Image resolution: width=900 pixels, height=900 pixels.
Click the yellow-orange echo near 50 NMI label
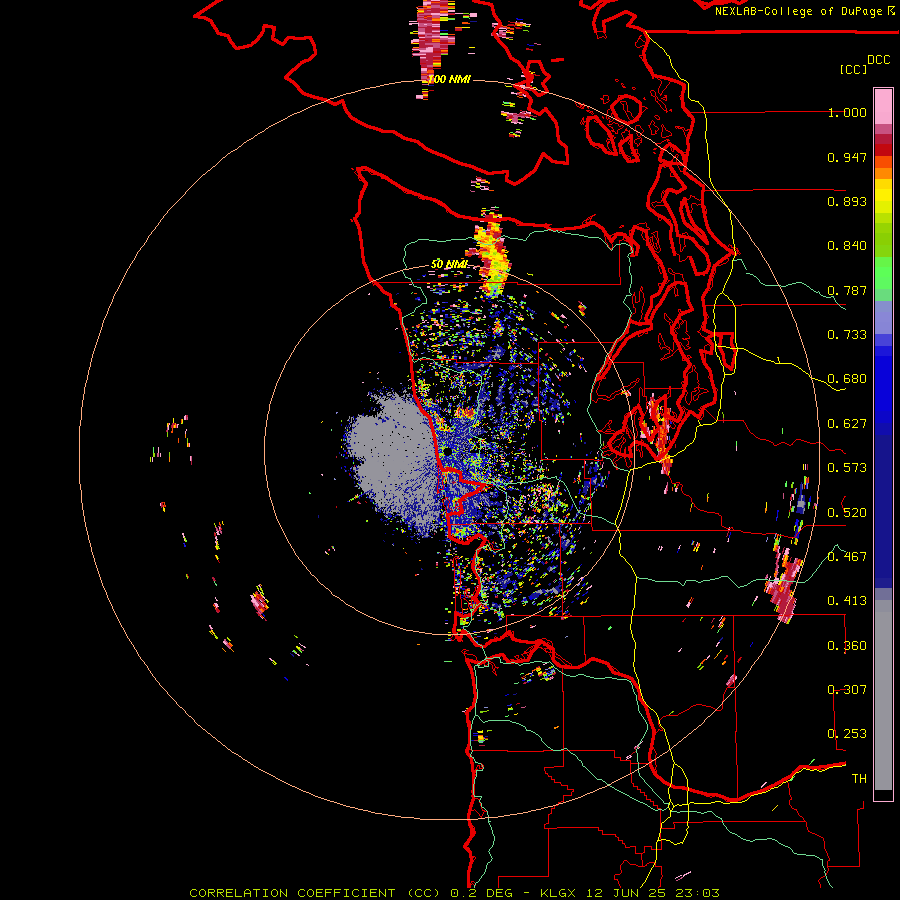pyautogui.click(x=492, y=253)
